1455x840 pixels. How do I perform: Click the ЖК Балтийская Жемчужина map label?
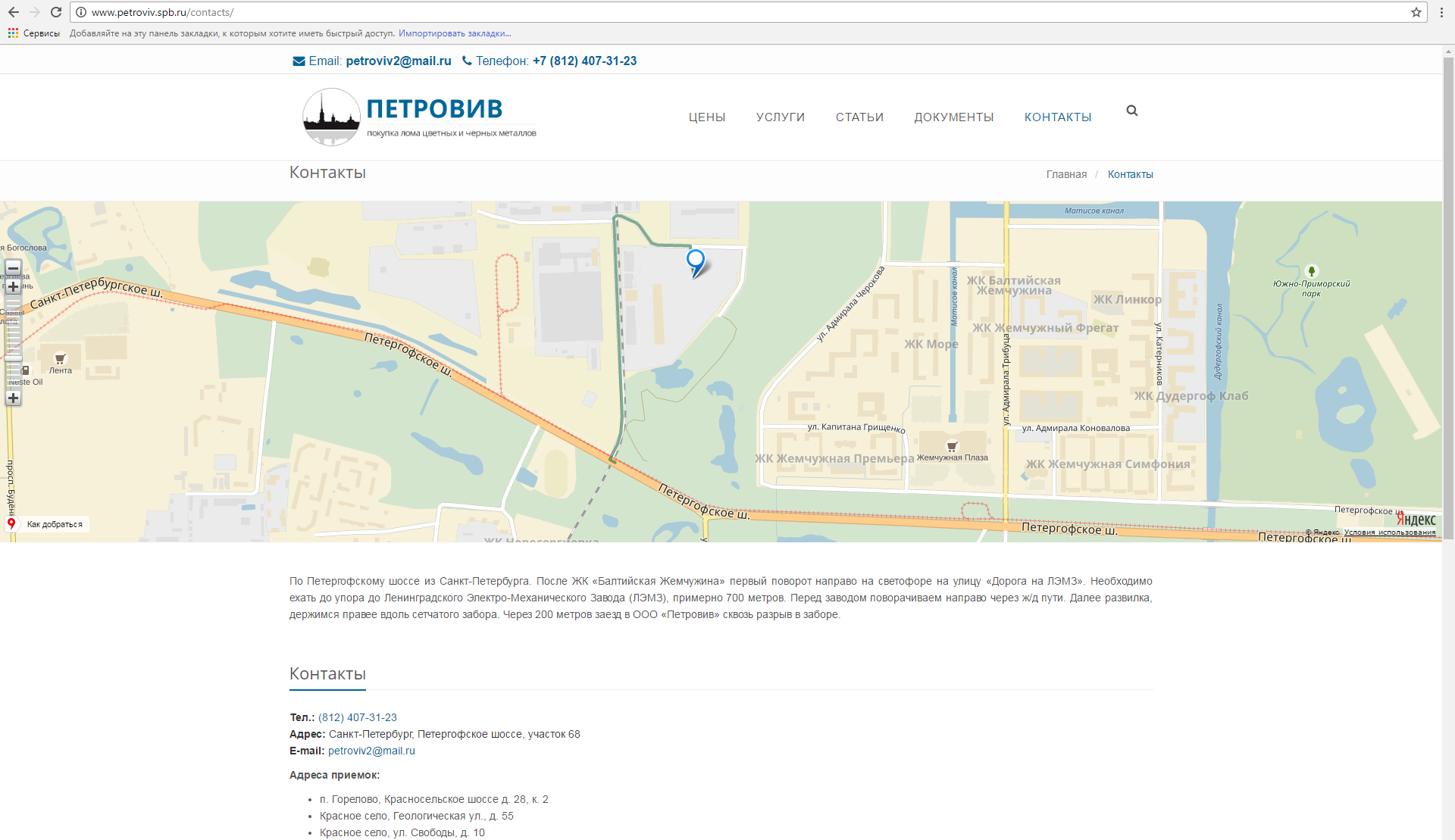[x=1013, y=286]
